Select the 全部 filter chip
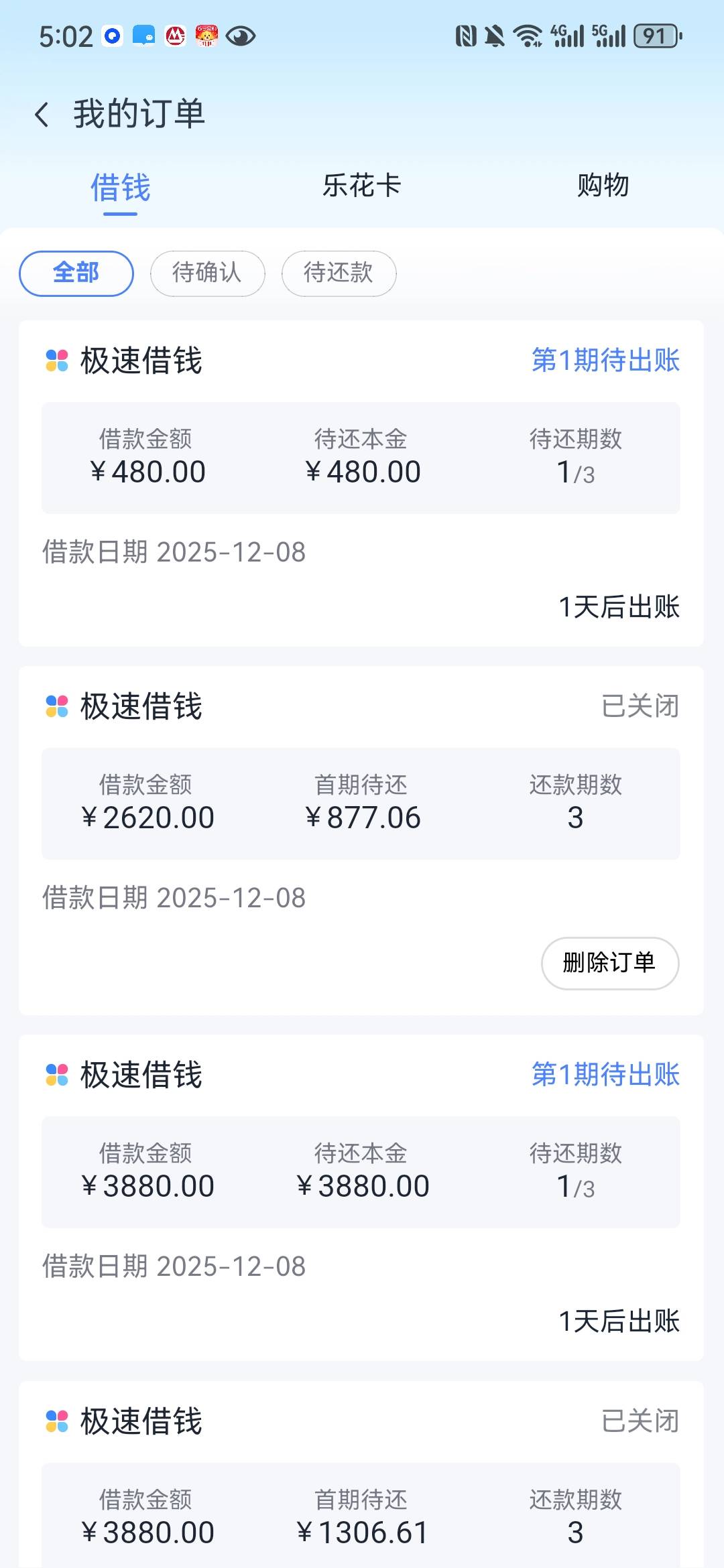The image size is (724, 1568). click(x=76, y=273)
